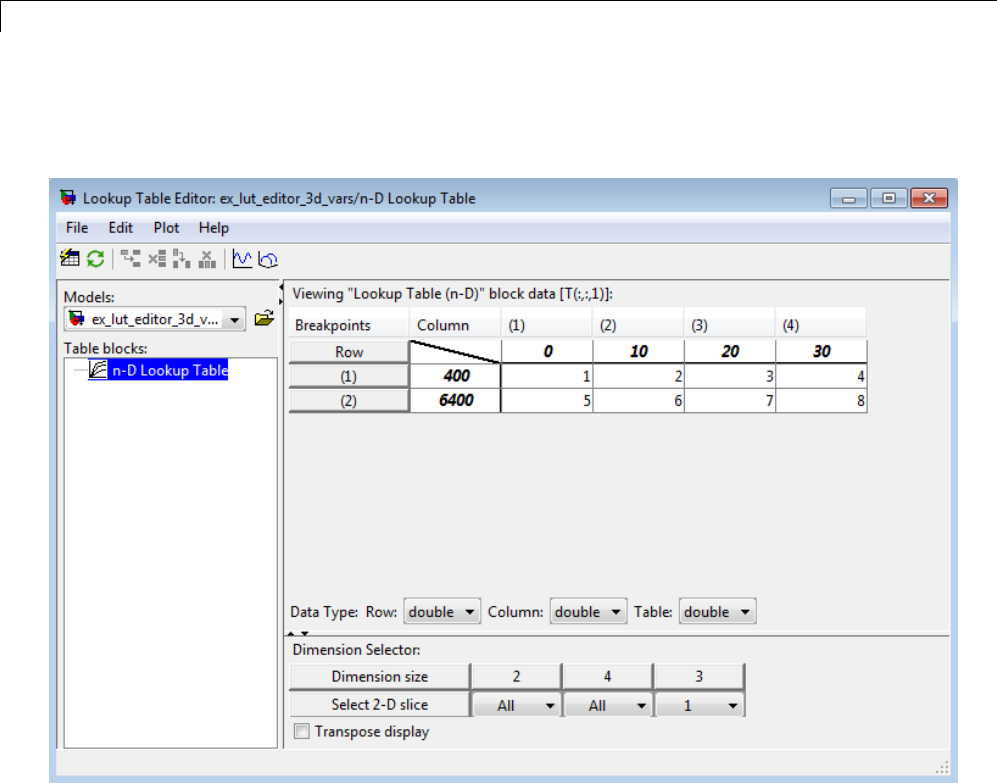This screenshot has width=997, height=783.
Task: Click the row (1) header button
Action: (349, 376)
